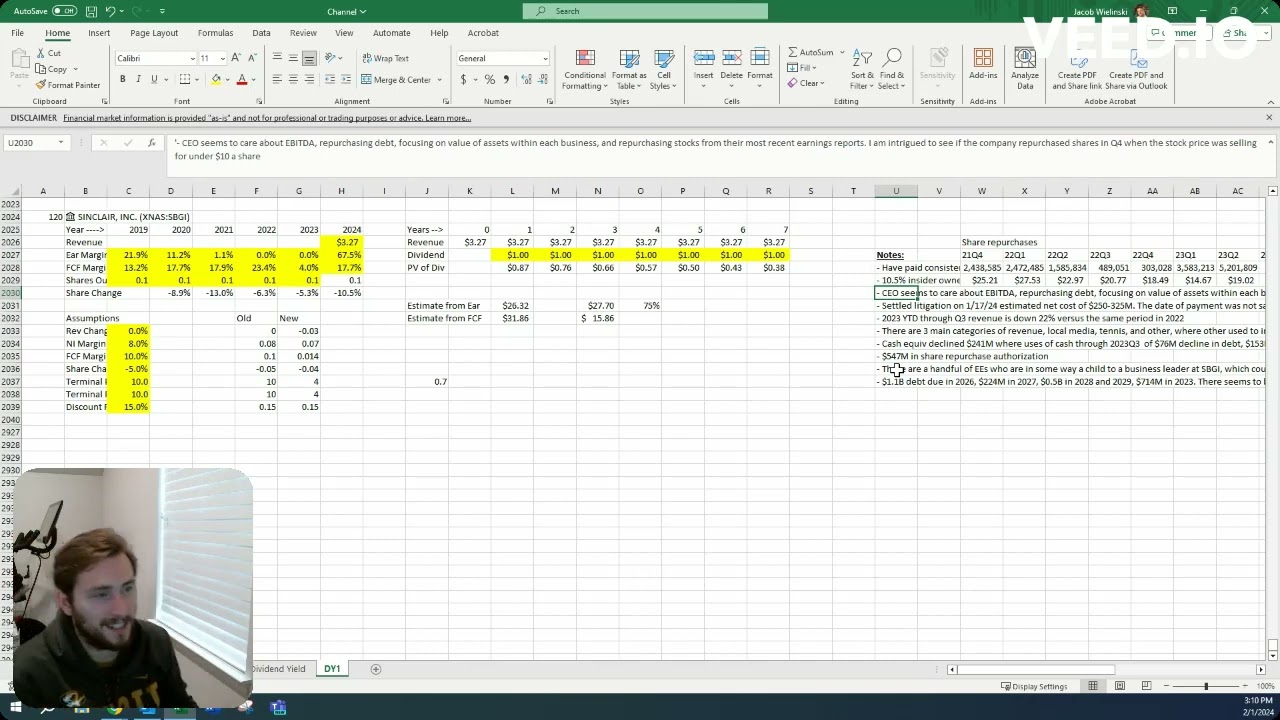Toggle bottom align for cell text

coord(309,58)
